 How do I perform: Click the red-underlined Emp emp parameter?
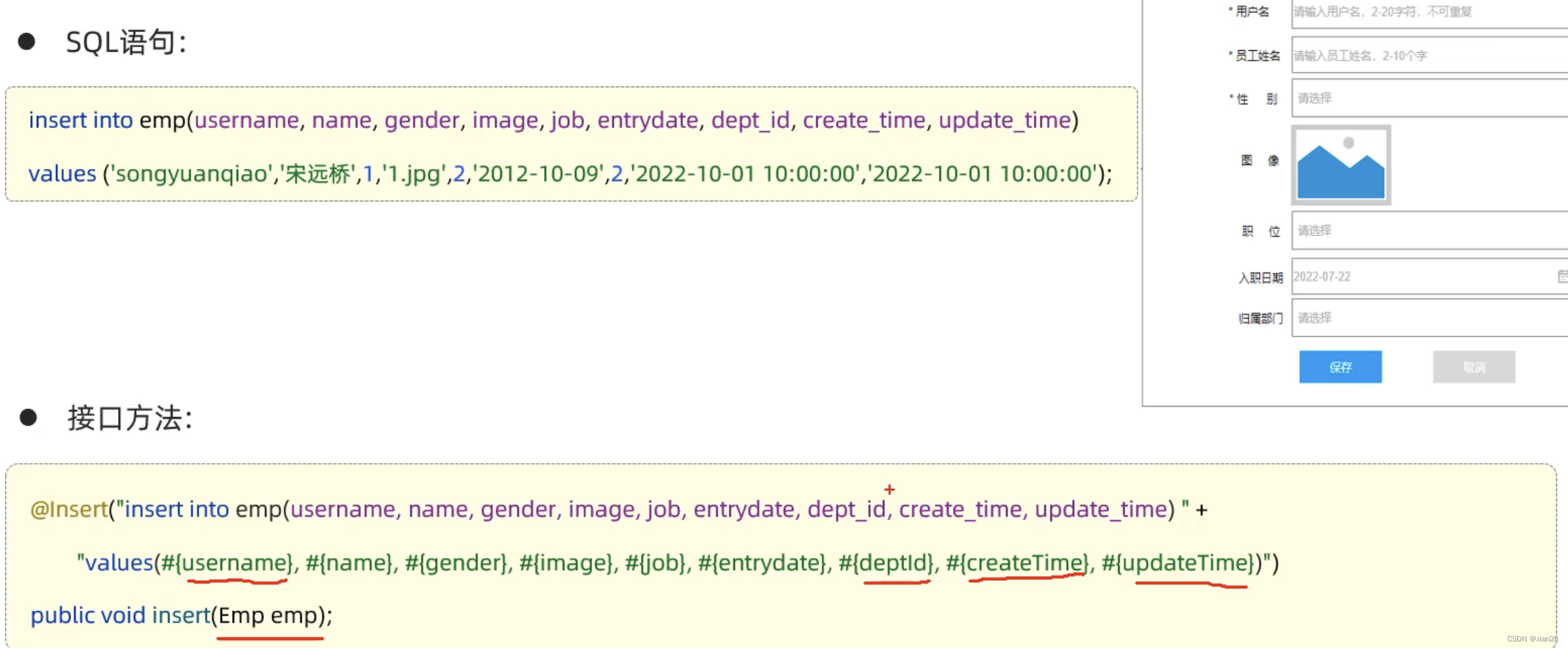point(267,615)
